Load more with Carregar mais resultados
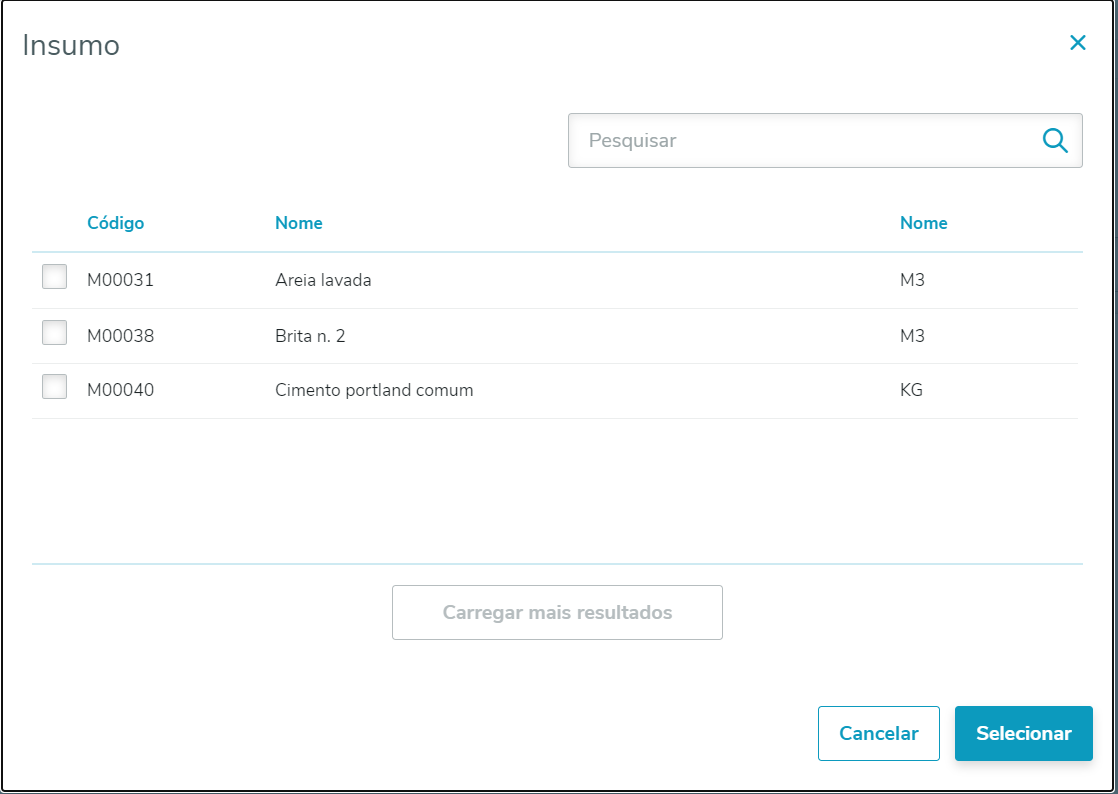The image size is (1118, 794). pyautogui.click(x=557, y=612)
